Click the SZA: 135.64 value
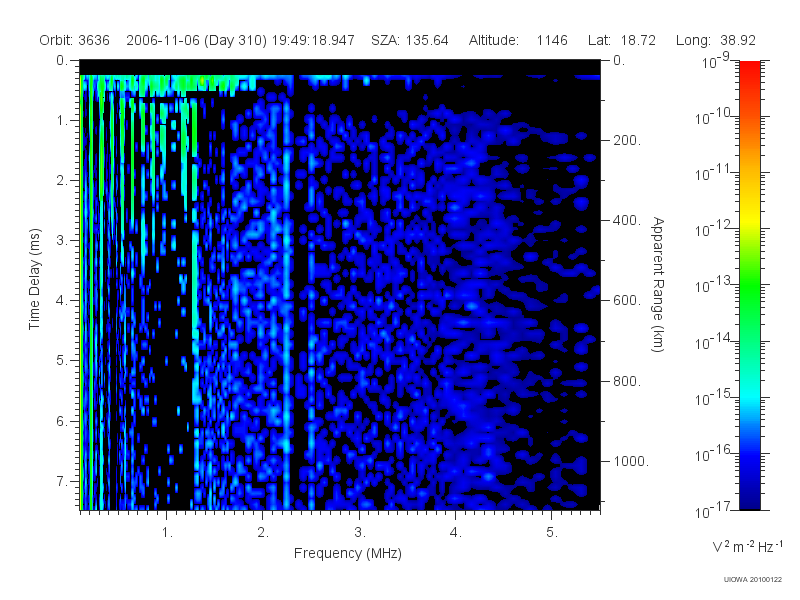The height and width of the screenshot is (600, 800). pyautogui.click(x=410, y=40)
